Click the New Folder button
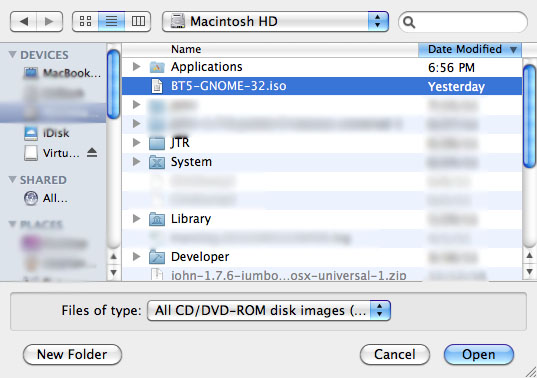The image size is (537, 378). tap(72, 354)
